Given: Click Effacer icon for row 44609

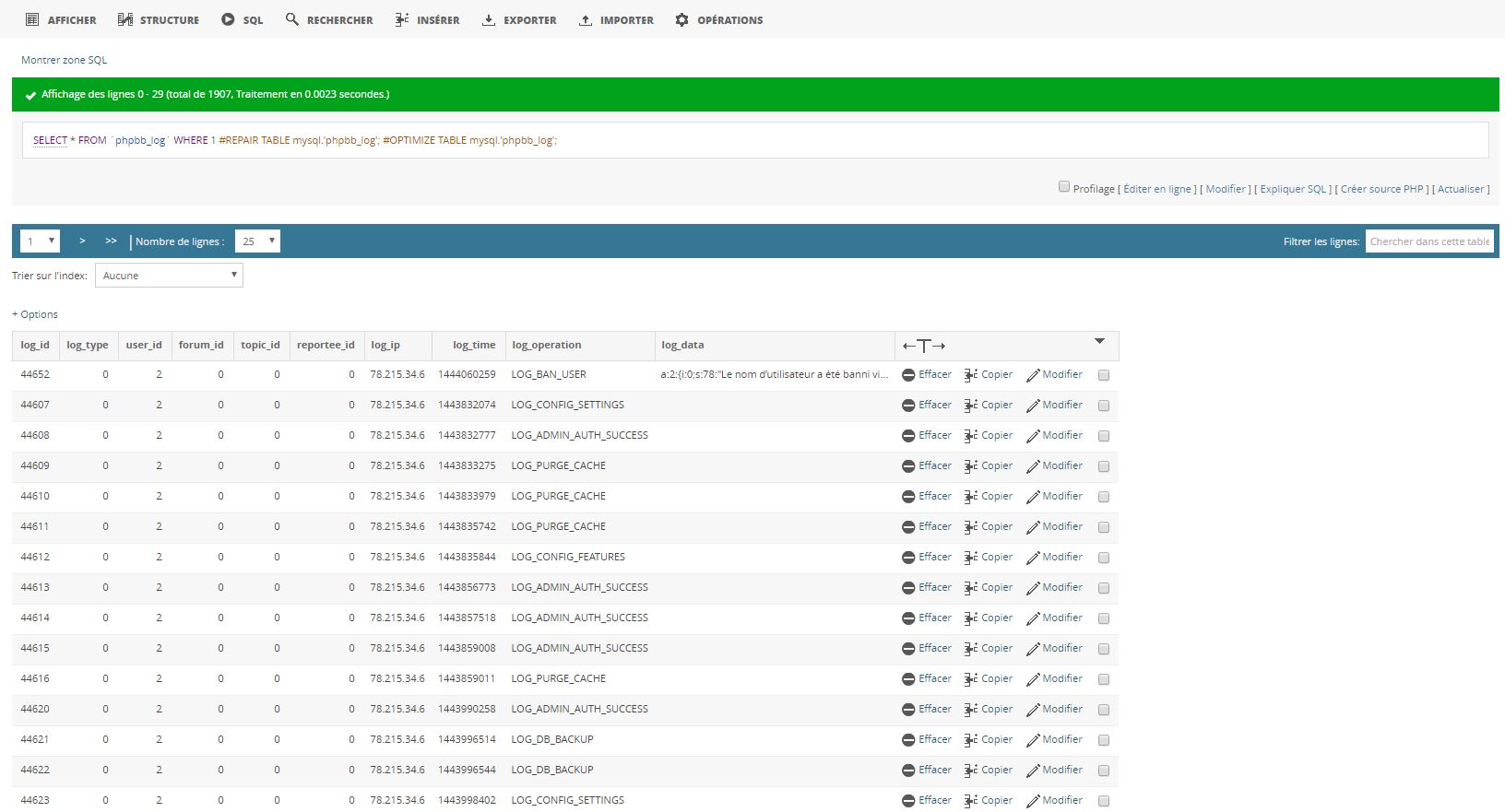Looking at the screenshot, I should coord(908,466).
